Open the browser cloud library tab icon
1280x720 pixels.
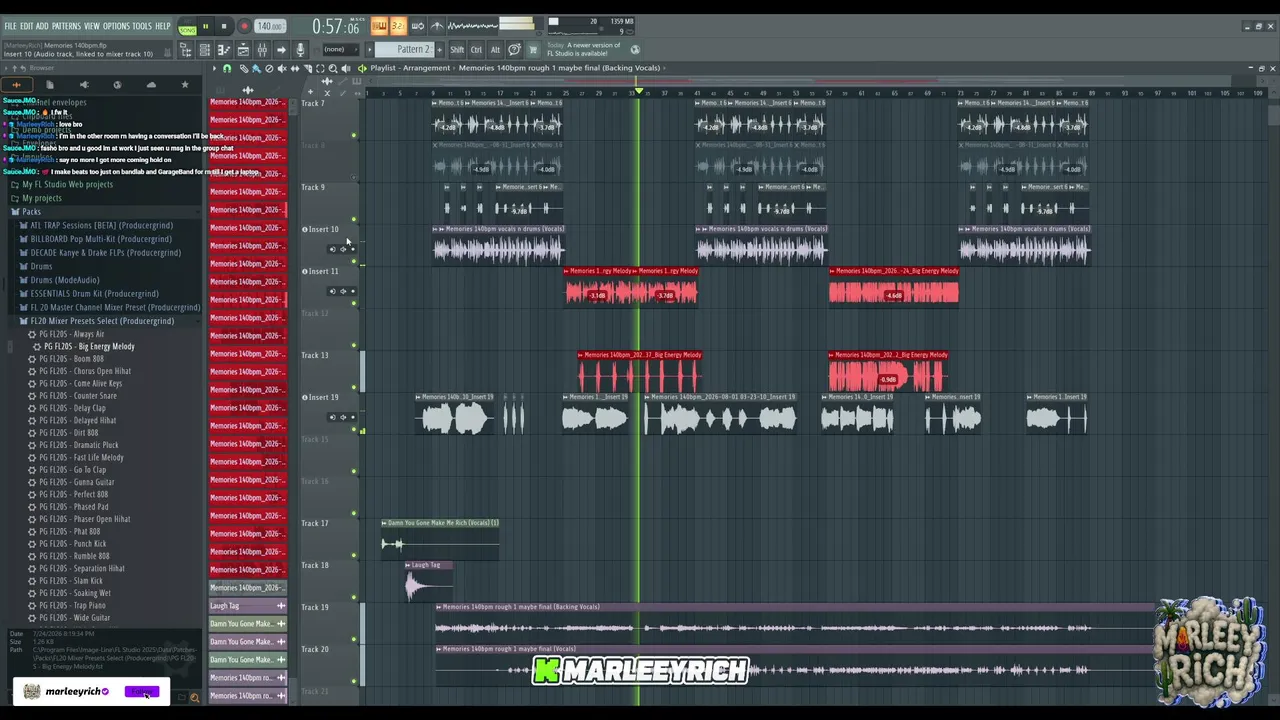coord(151,85)
